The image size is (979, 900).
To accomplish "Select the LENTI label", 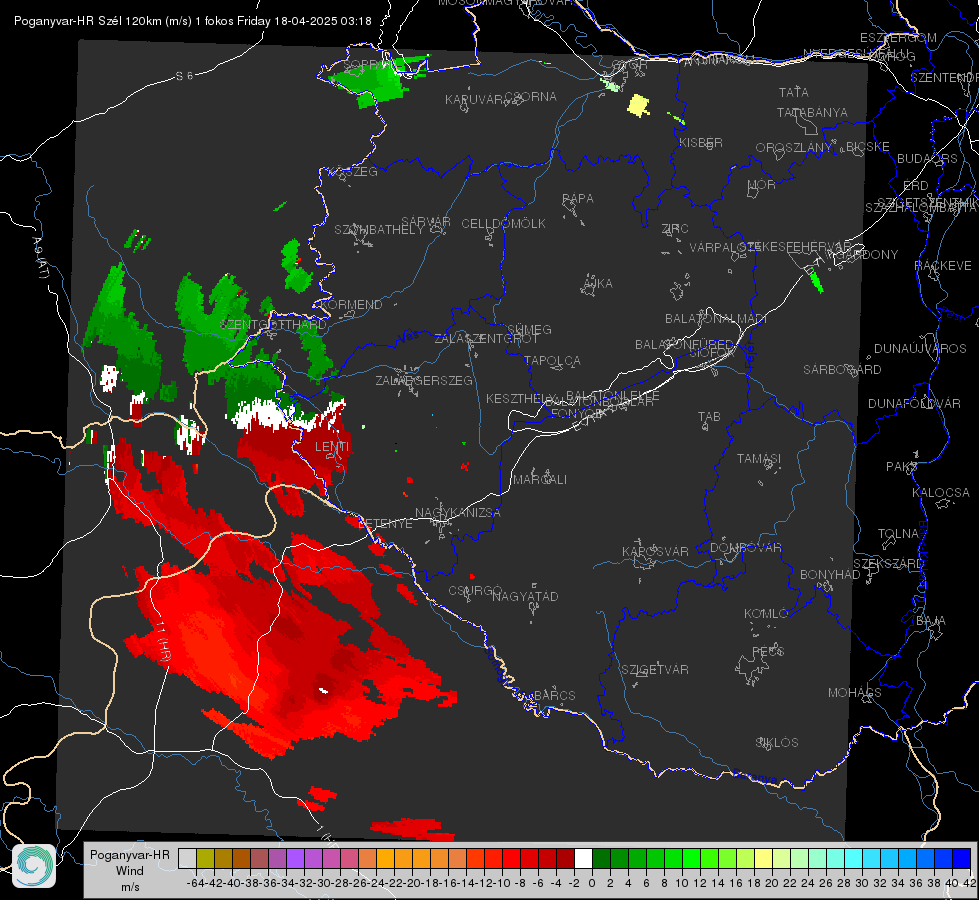I will pos(333,447).
